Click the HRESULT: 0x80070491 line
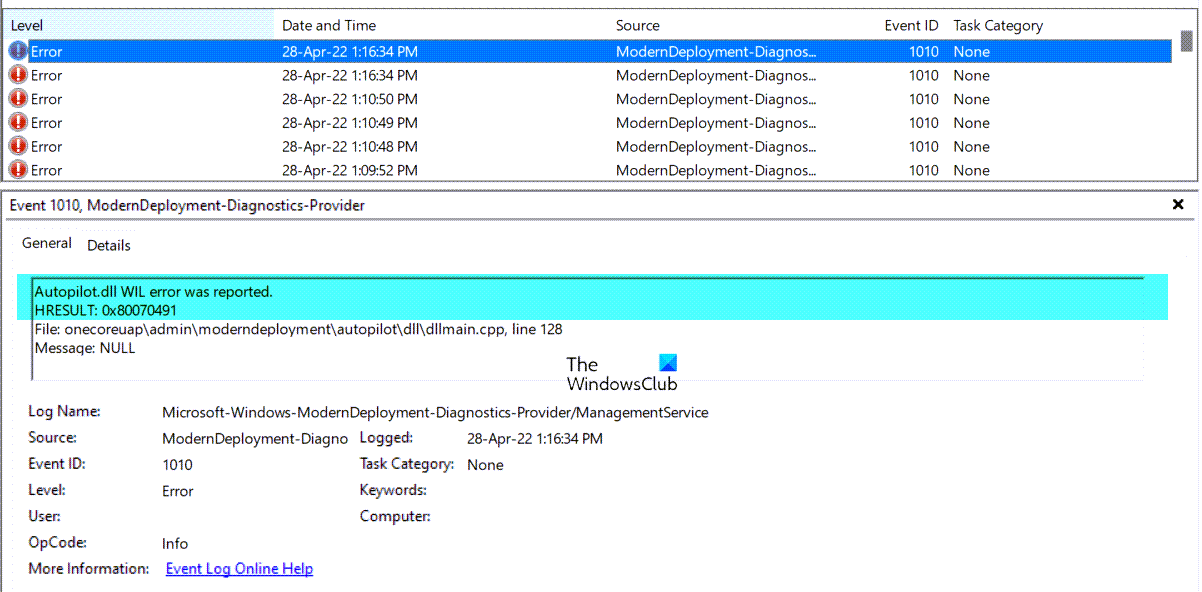Image resolution: width=1202 pixels, height=592 pixels. pos(106,310)
